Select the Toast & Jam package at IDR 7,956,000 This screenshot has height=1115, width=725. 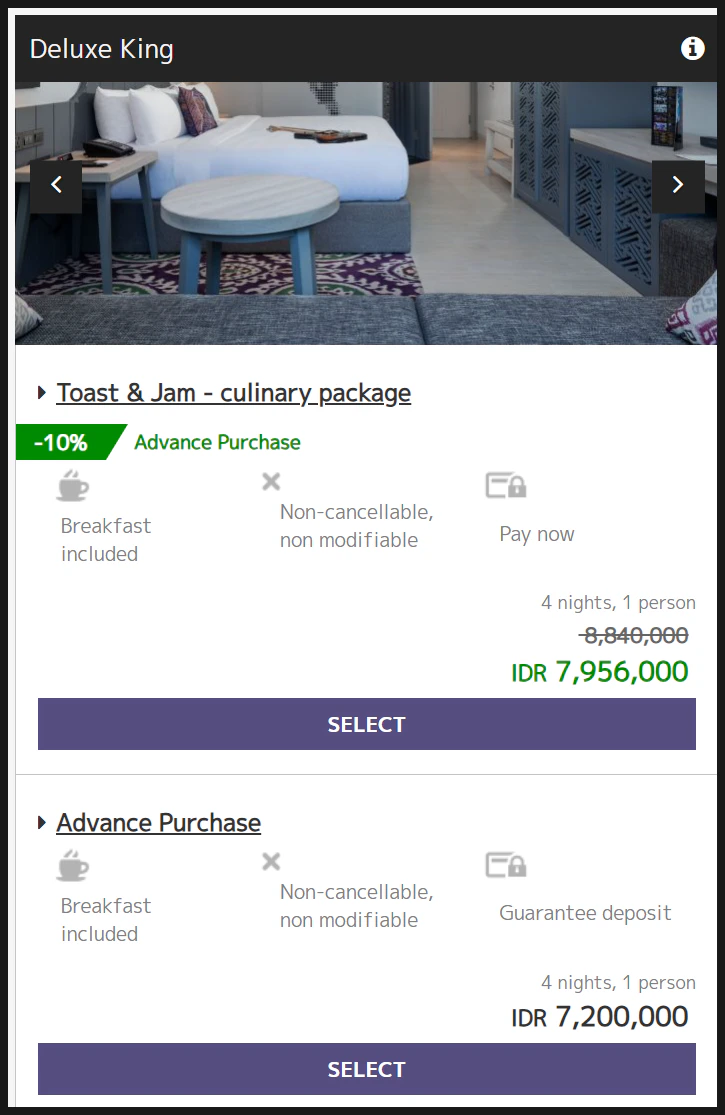point(366,724)
